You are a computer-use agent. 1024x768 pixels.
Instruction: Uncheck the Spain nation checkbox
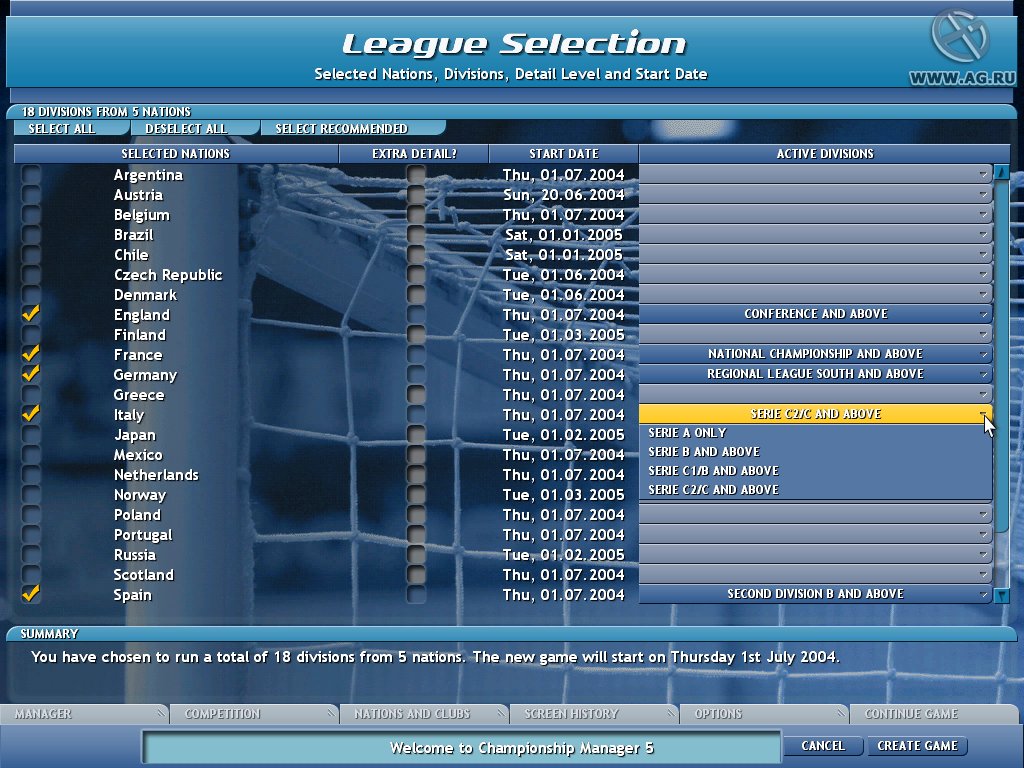30,594
